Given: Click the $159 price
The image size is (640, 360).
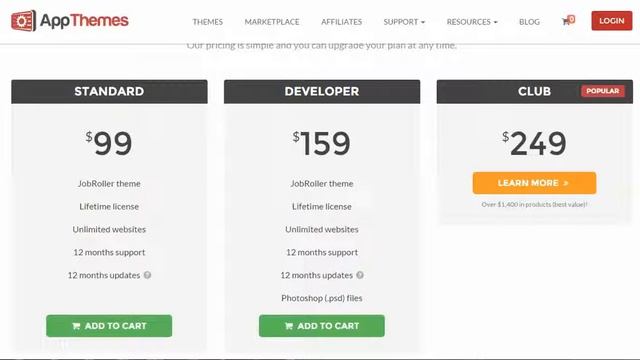Looking at the screenshot, I should pos(322,143).
